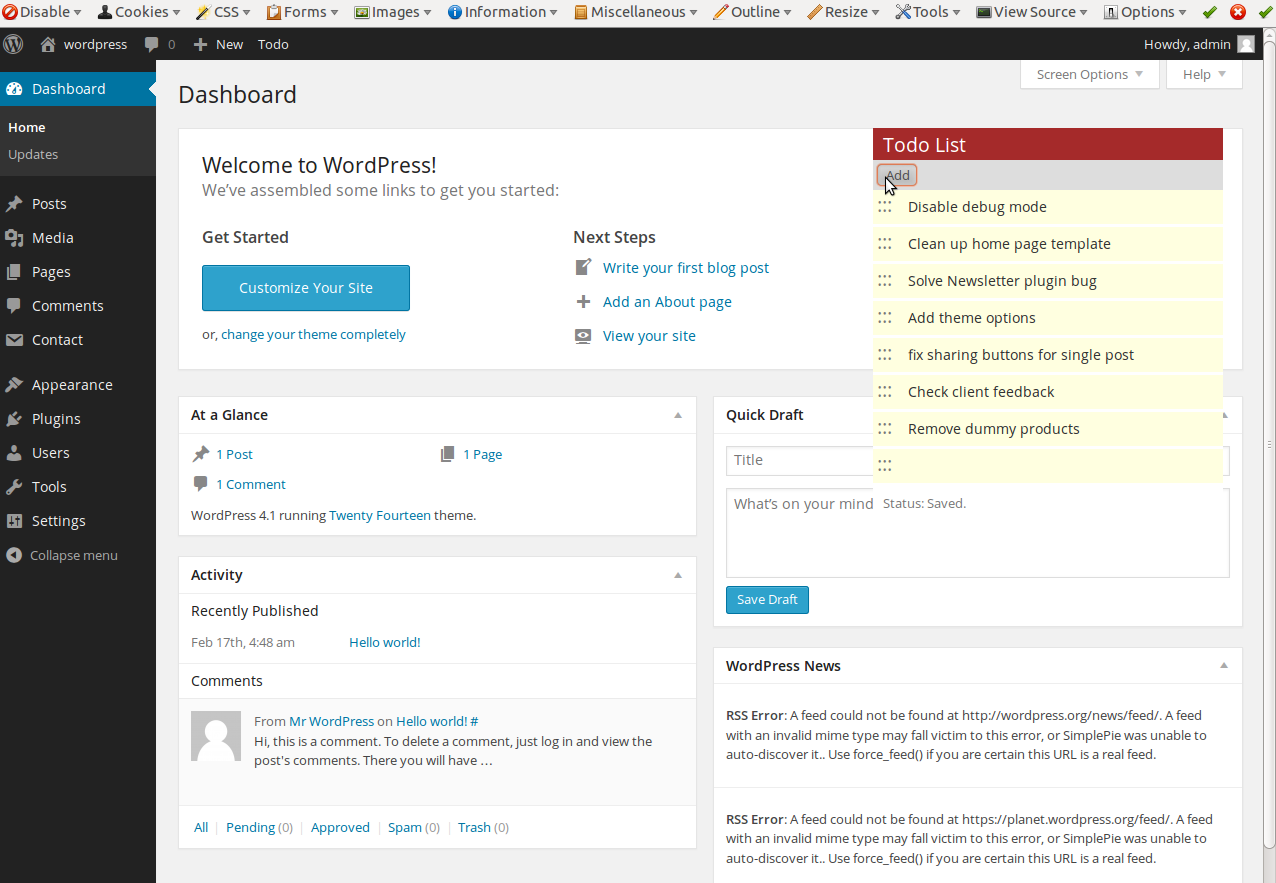Click the Collapse menu arrow icon
The height and width of the screenshot is (883, 1276).
pos(14,555)
